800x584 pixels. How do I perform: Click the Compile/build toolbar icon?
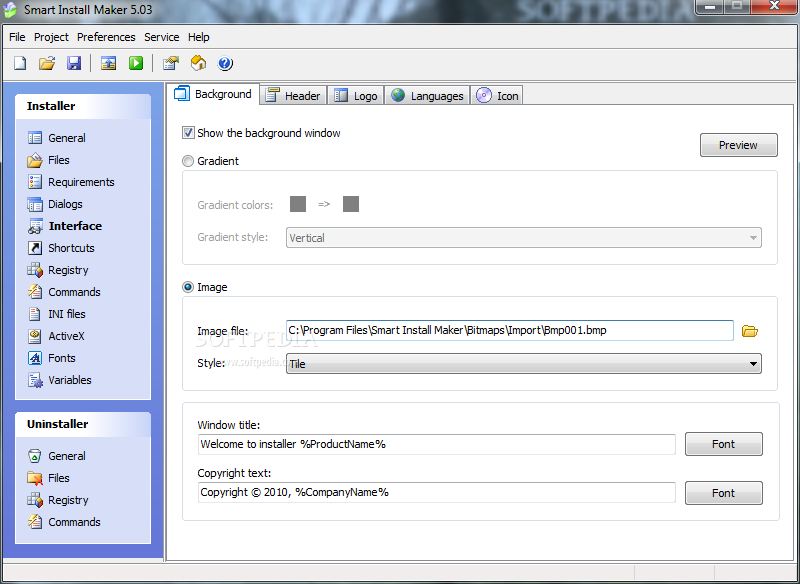tap(108, 63)
